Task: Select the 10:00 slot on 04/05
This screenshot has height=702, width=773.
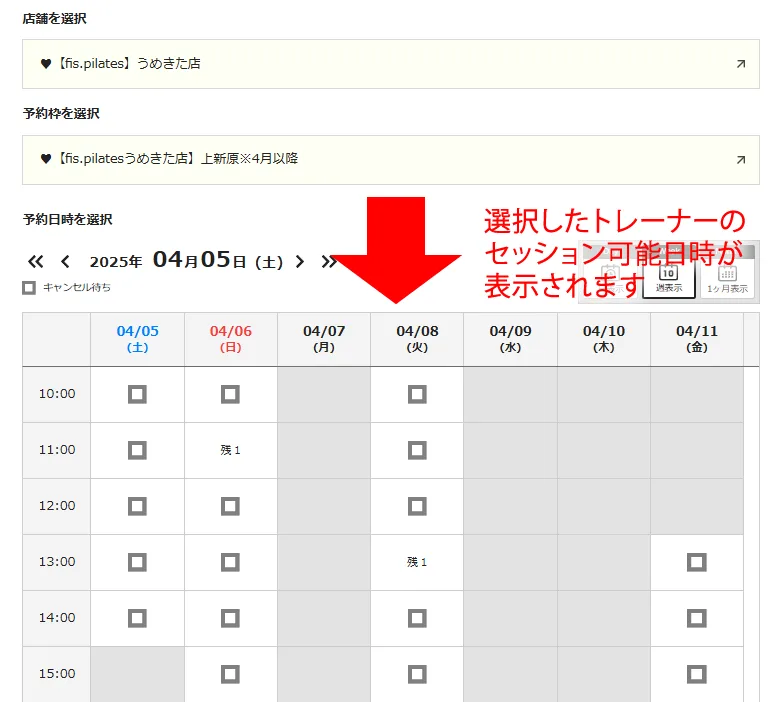Action: [x=137, y=394]
